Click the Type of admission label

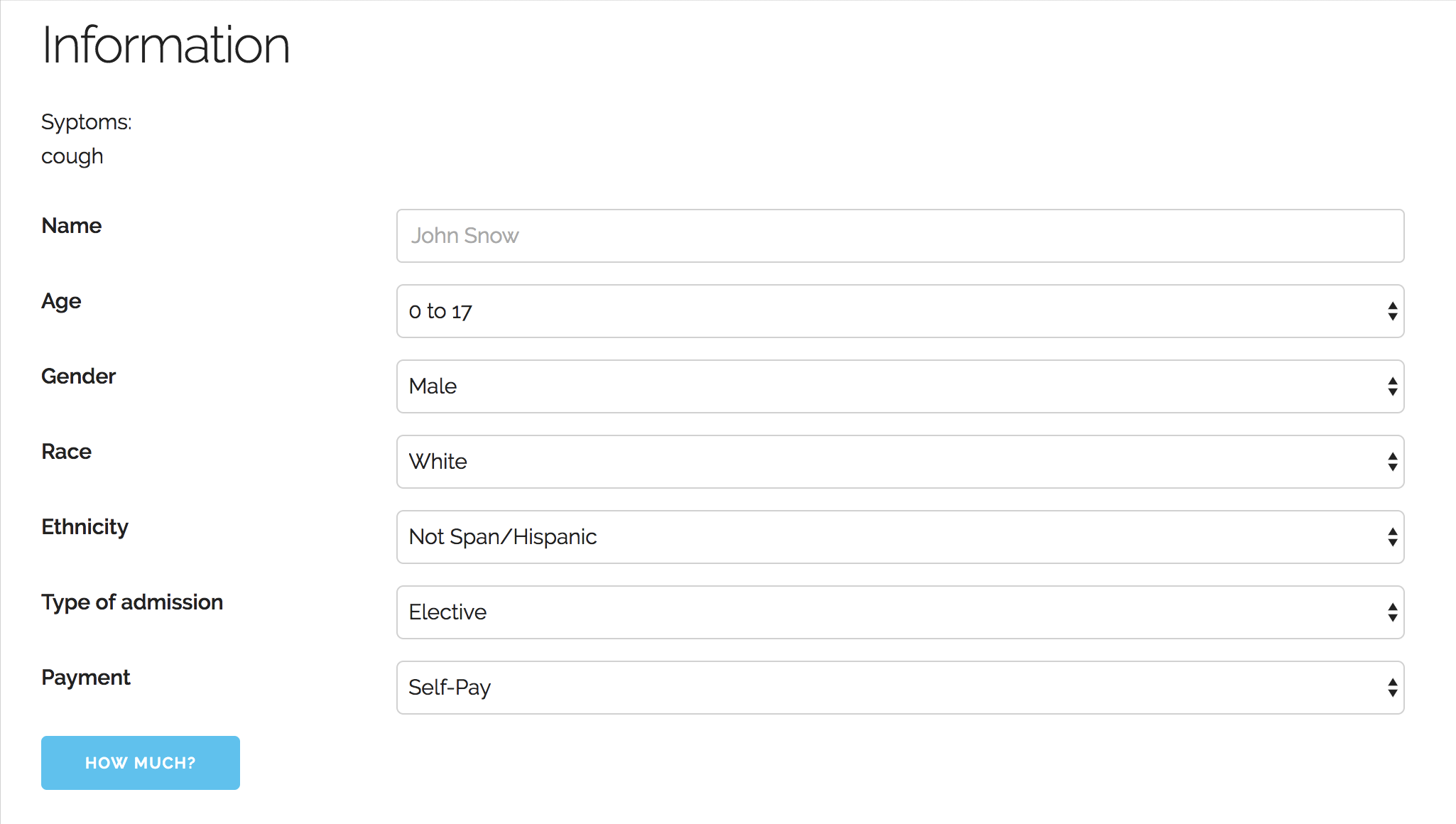132,602
